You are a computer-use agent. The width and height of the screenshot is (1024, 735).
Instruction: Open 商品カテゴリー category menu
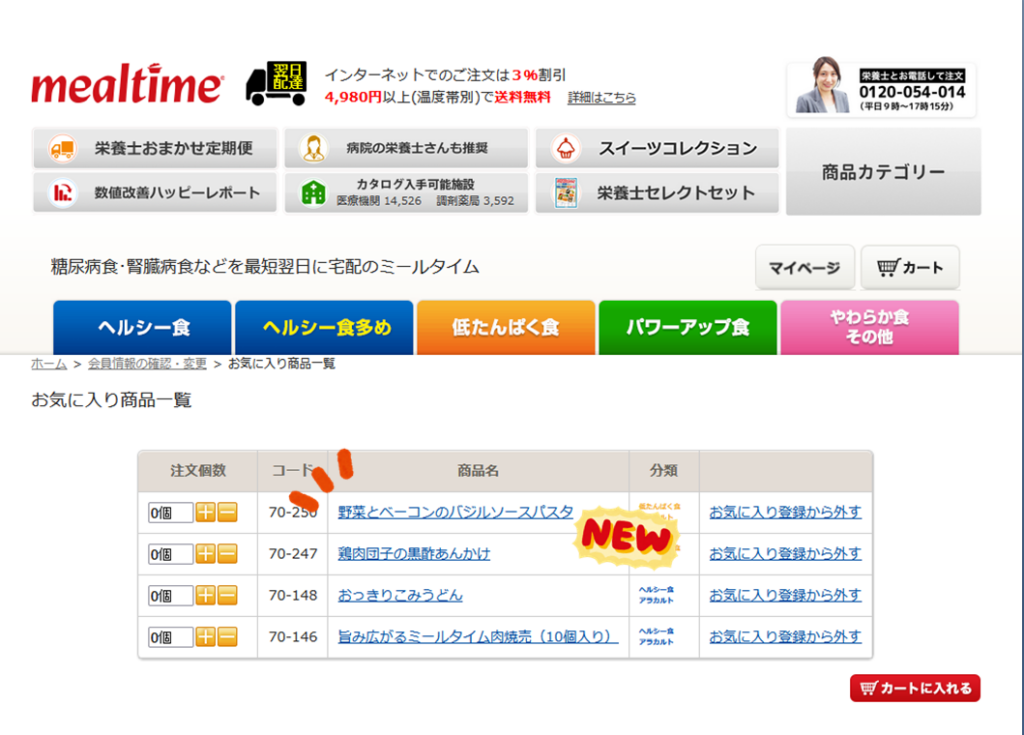[x=883, y=172]
